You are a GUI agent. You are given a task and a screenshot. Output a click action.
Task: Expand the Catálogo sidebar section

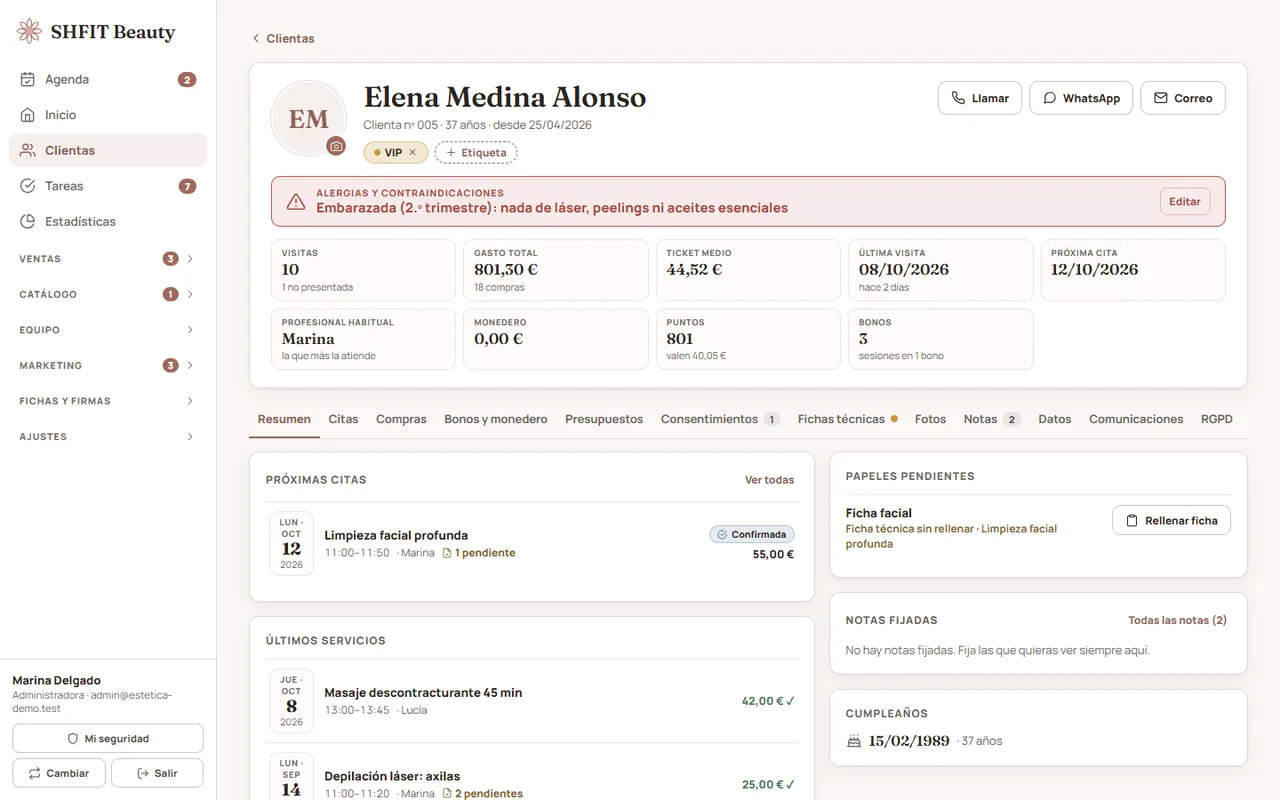click(x=108, y=294)
